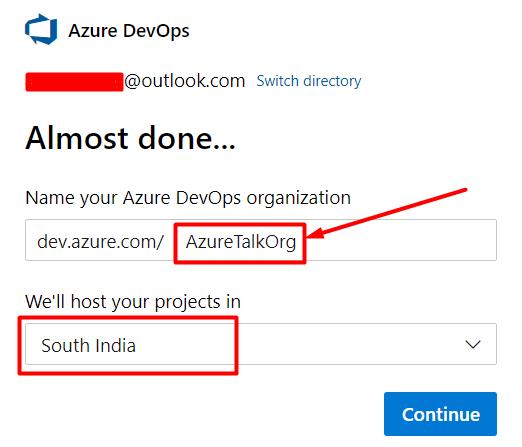The width and height of the screenshot is (522, 447).
Task: Click the Almost done heading
Action: 131,138
